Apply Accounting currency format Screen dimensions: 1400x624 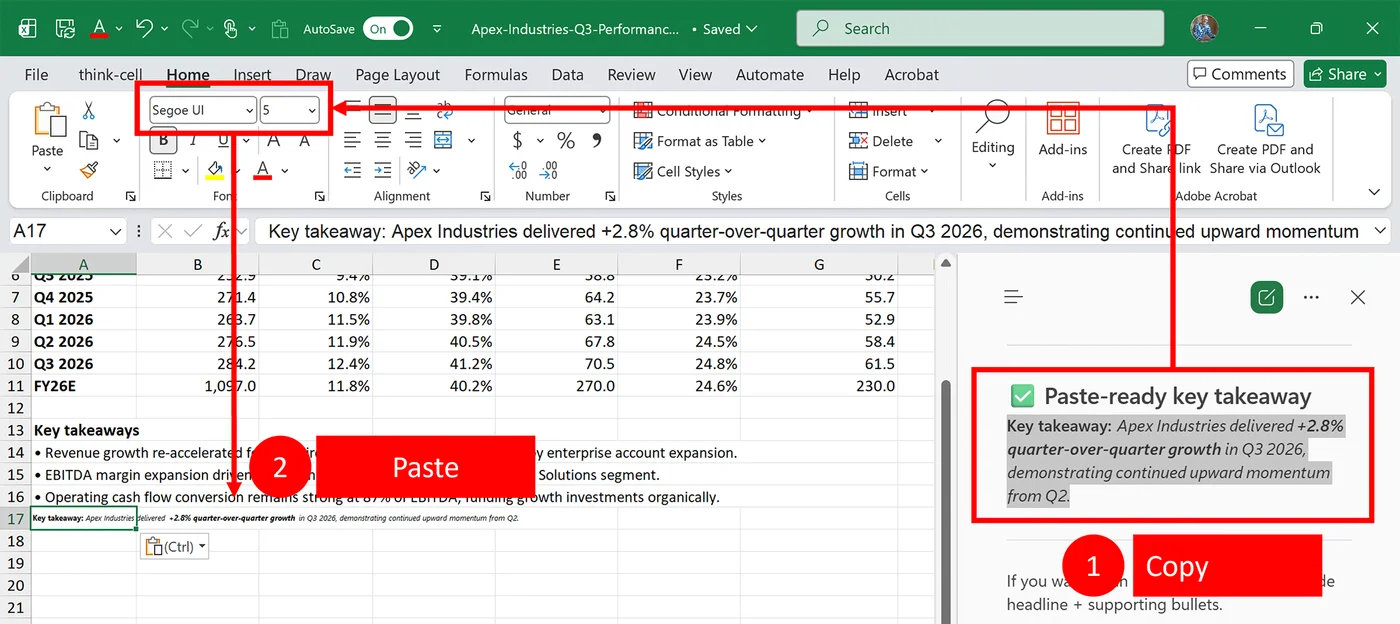tap(517, 141)
